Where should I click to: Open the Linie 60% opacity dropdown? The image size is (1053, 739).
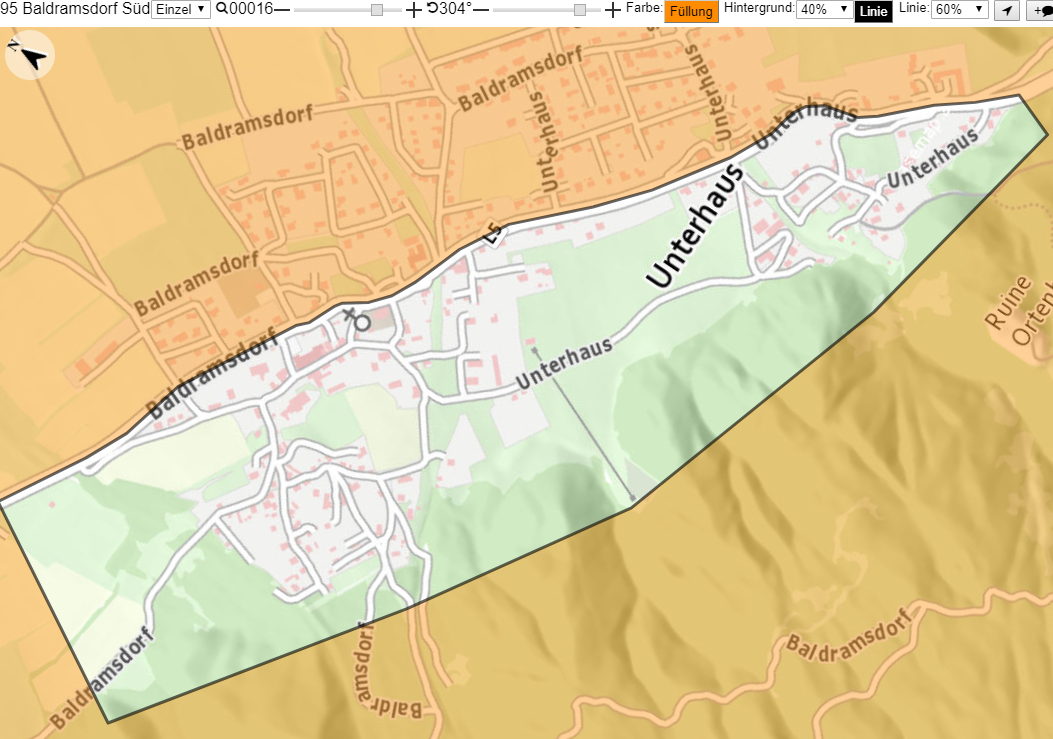pos(959,9)
